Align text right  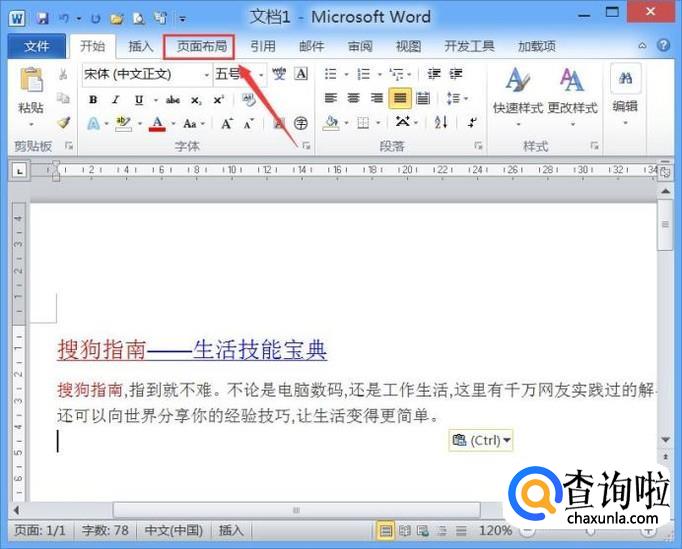coord(377,98)
